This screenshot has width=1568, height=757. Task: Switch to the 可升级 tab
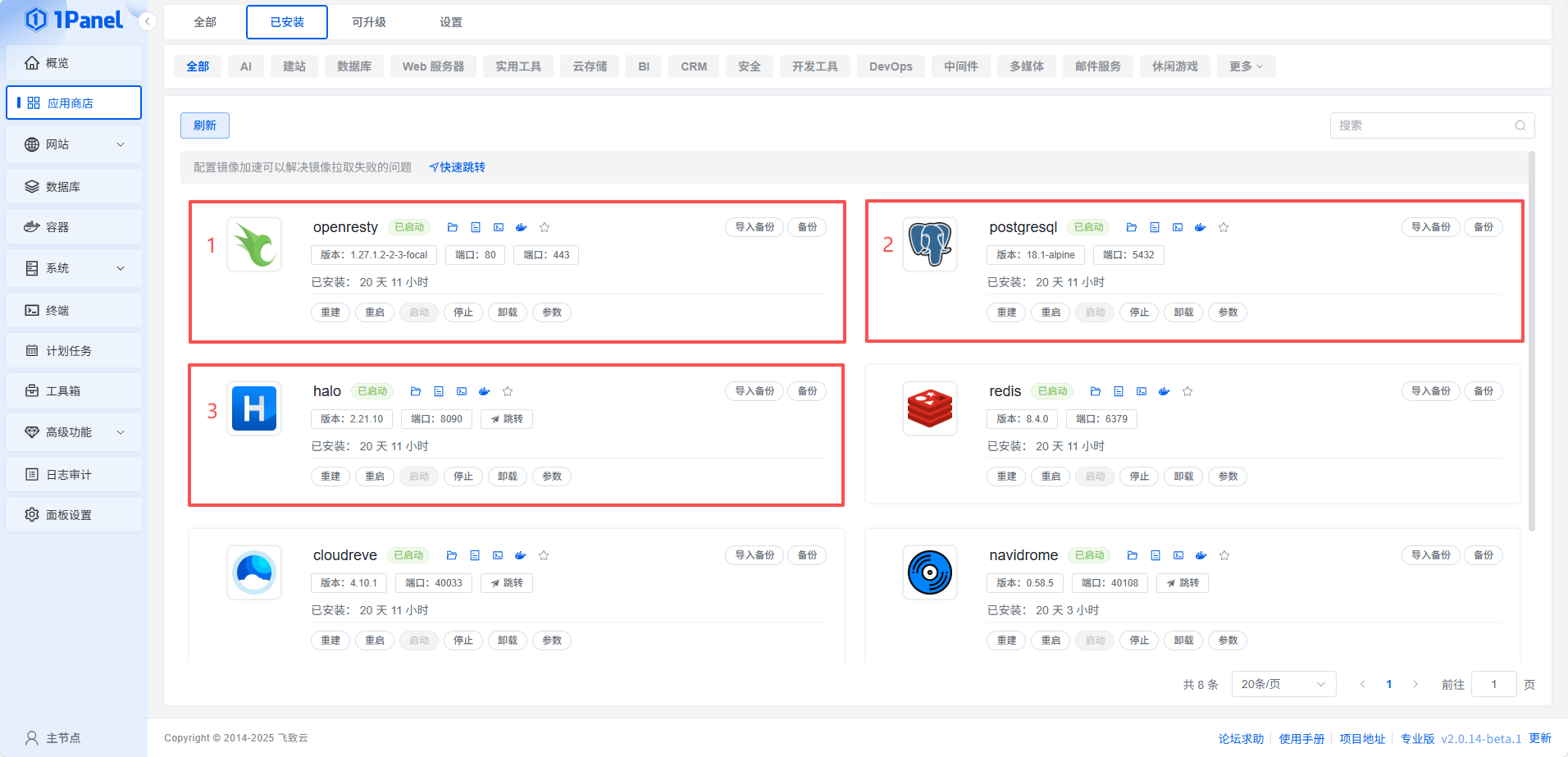coord(368,22)
